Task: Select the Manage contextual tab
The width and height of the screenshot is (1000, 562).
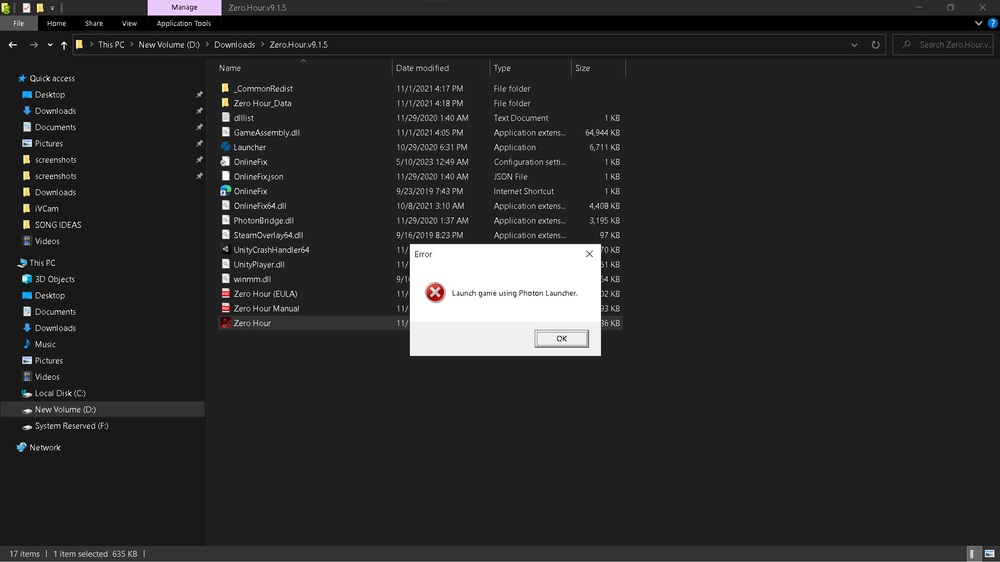Action: tap(184, 8)
